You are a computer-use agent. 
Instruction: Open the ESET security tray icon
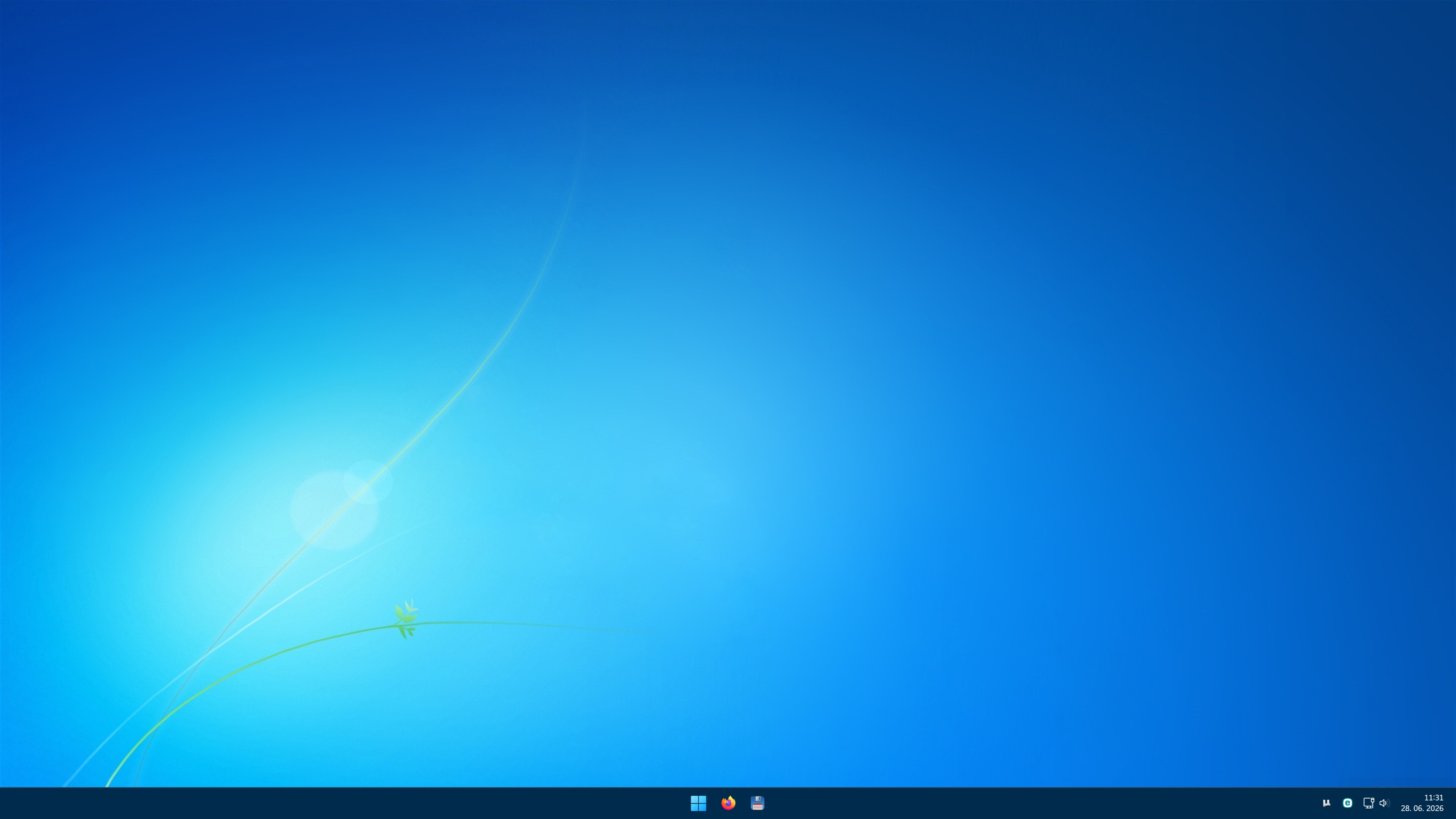(1348, 803)
